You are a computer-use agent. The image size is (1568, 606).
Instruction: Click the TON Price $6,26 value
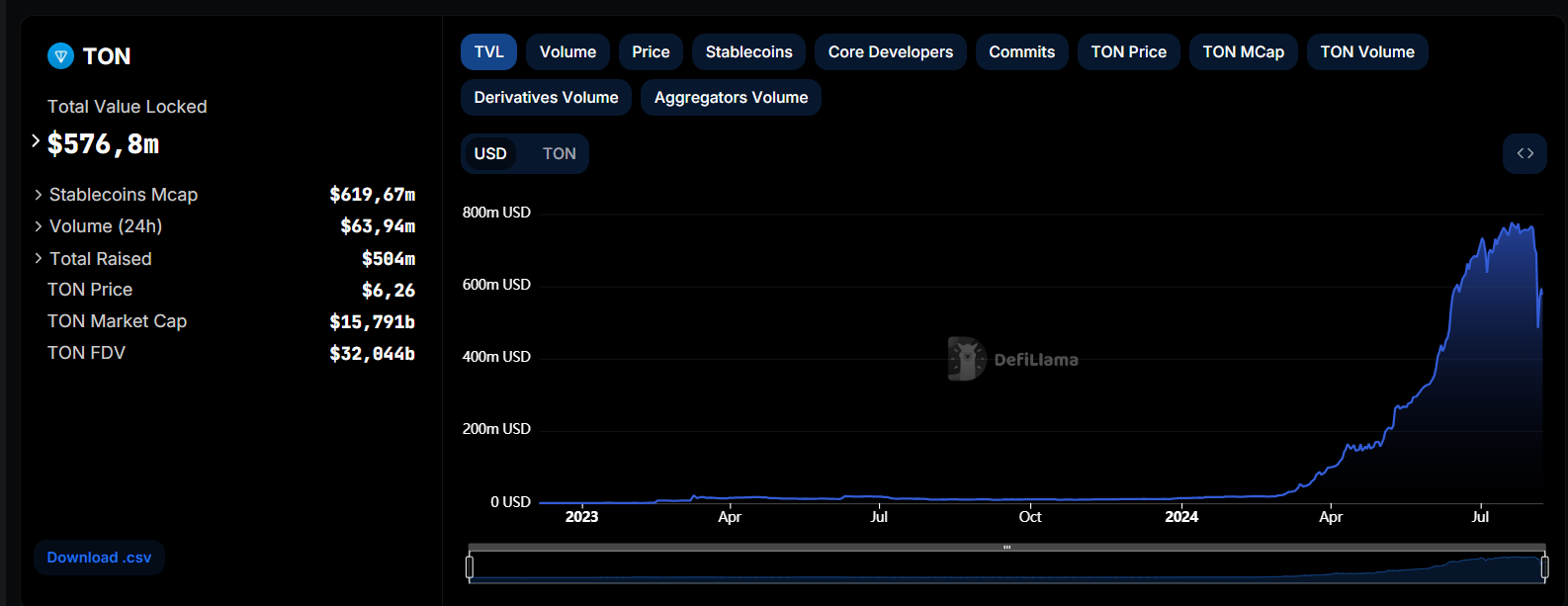point(389,291)
